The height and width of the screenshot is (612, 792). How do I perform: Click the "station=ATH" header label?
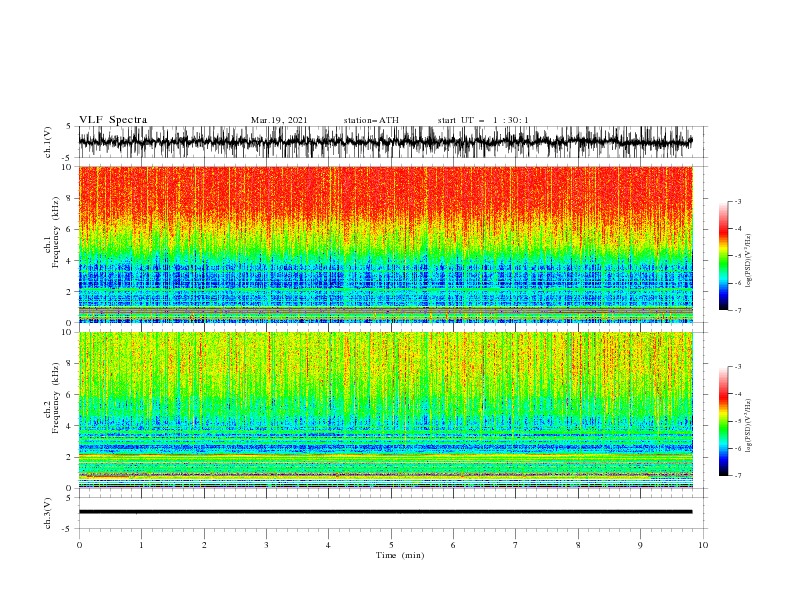pos(371,120)
